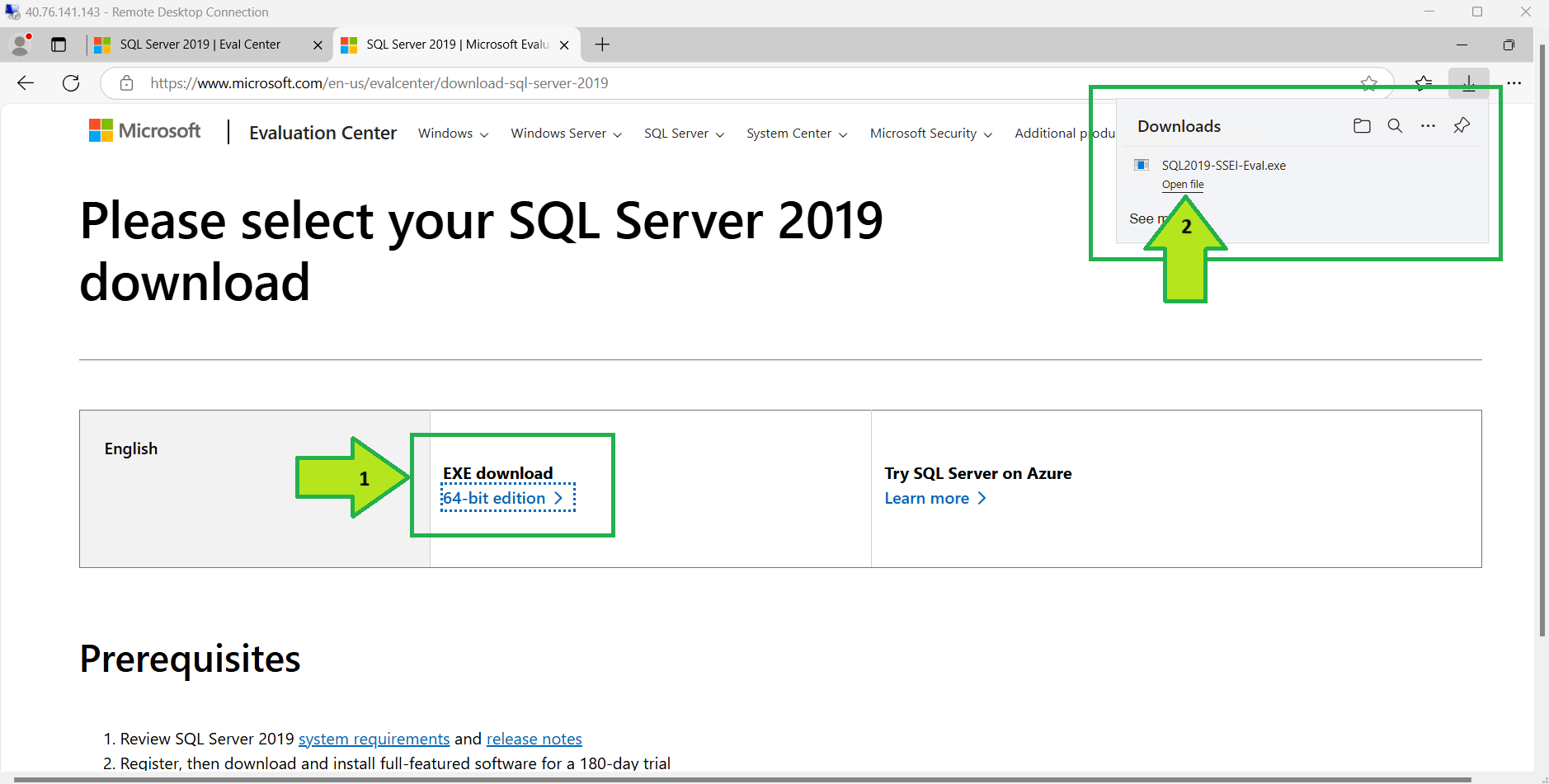
Task: Expand the System Center menu
Action: click(797, 134)
